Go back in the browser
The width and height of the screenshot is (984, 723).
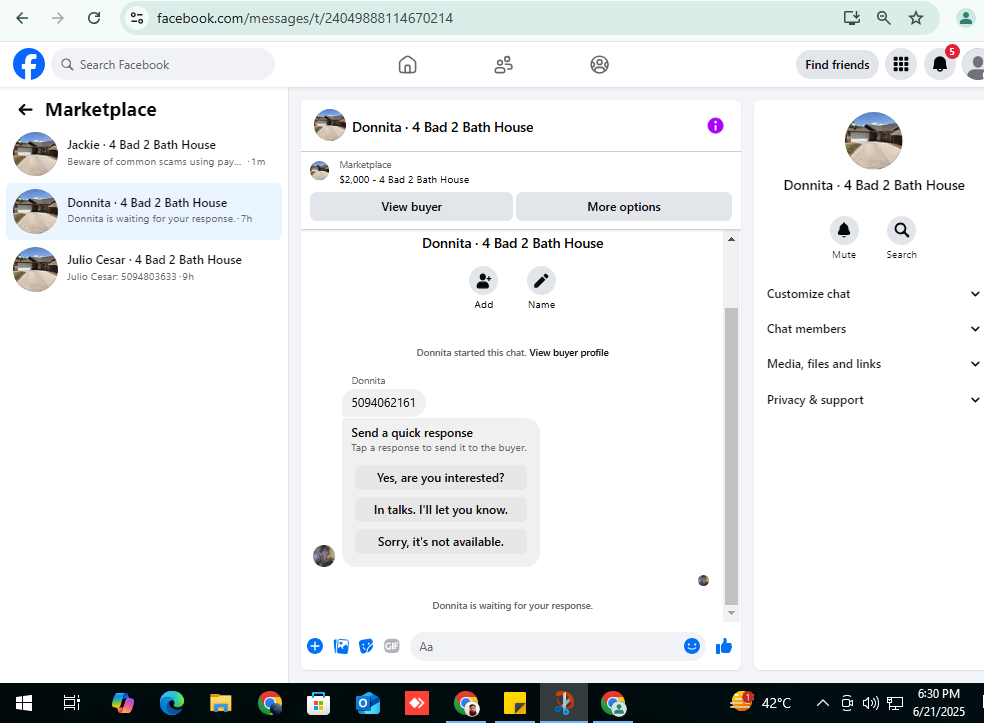22,18
